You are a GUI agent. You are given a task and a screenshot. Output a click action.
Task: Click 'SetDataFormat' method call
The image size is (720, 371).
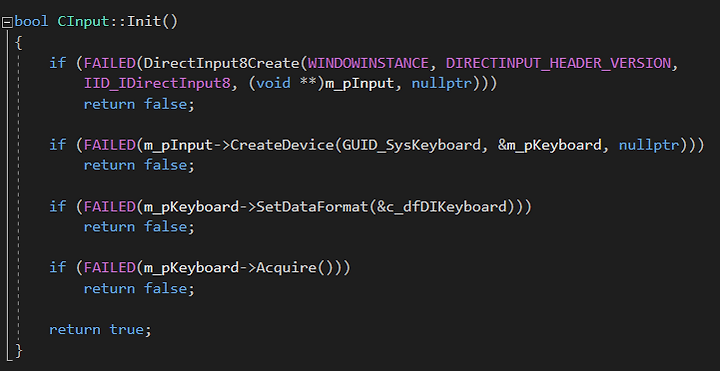click(x=312, y=207)
